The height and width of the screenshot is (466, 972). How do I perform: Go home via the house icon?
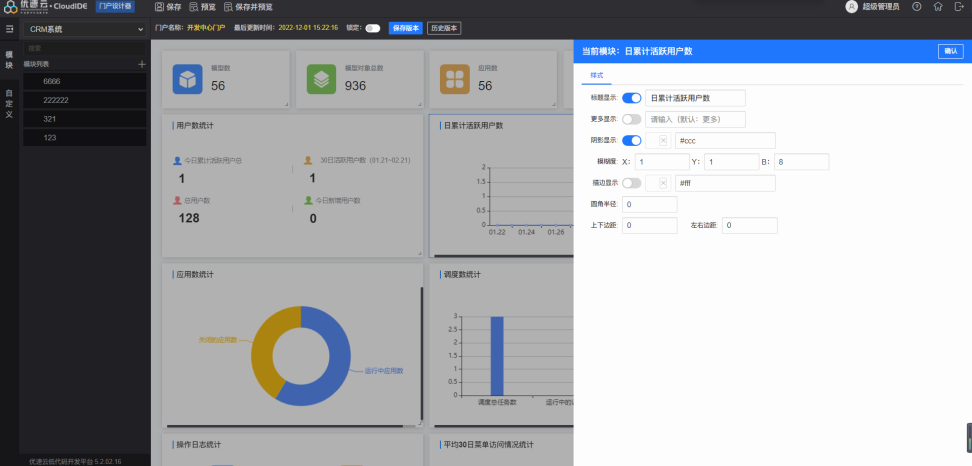tap(938, 7)
